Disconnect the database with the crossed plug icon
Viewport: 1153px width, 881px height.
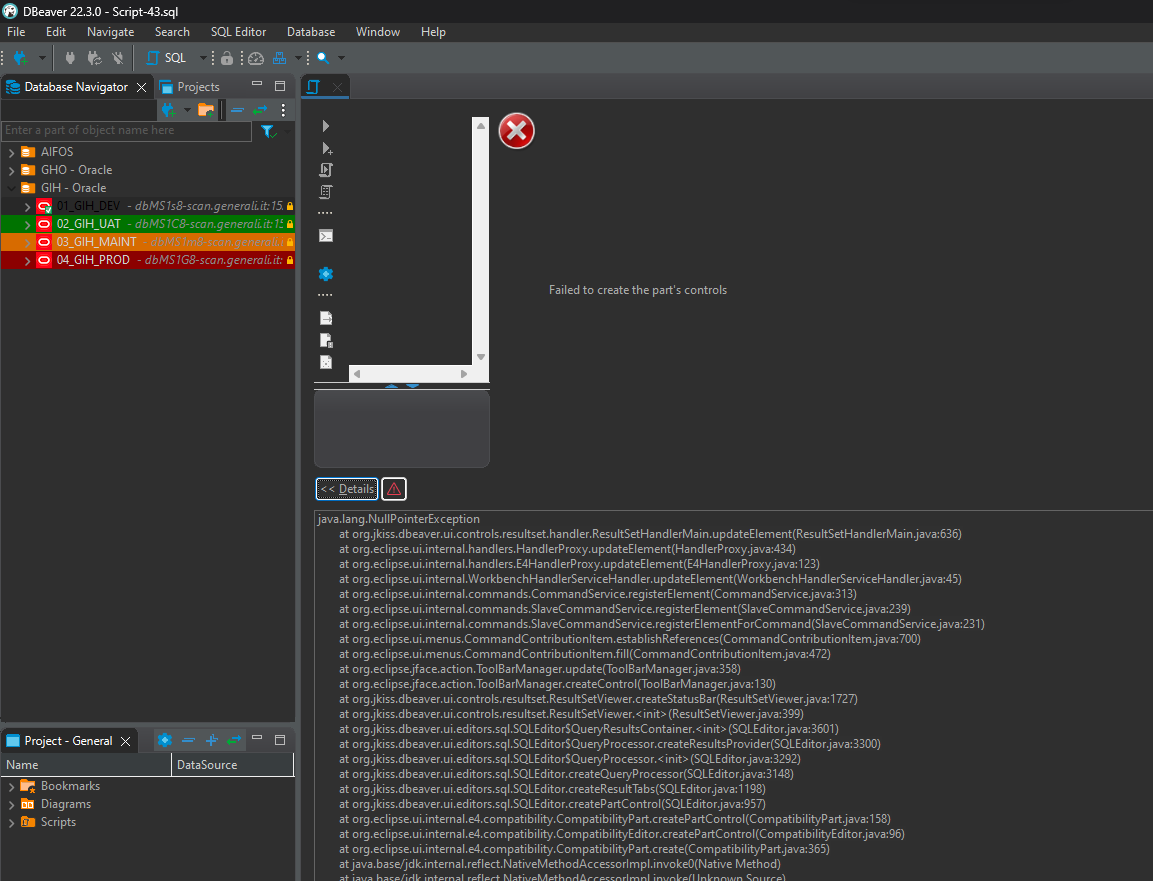coord(118,58)
